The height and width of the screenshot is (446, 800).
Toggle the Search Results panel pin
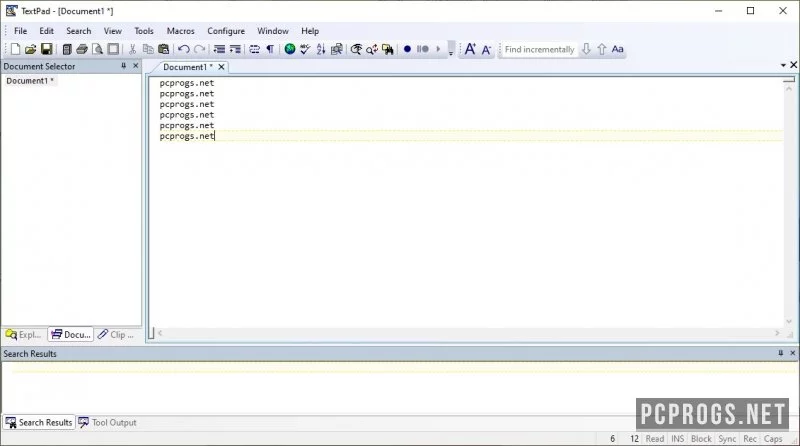point(781,353)
